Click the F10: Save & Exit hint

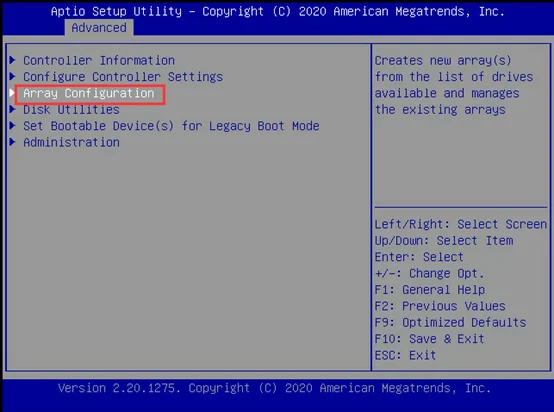coord(429,339)
